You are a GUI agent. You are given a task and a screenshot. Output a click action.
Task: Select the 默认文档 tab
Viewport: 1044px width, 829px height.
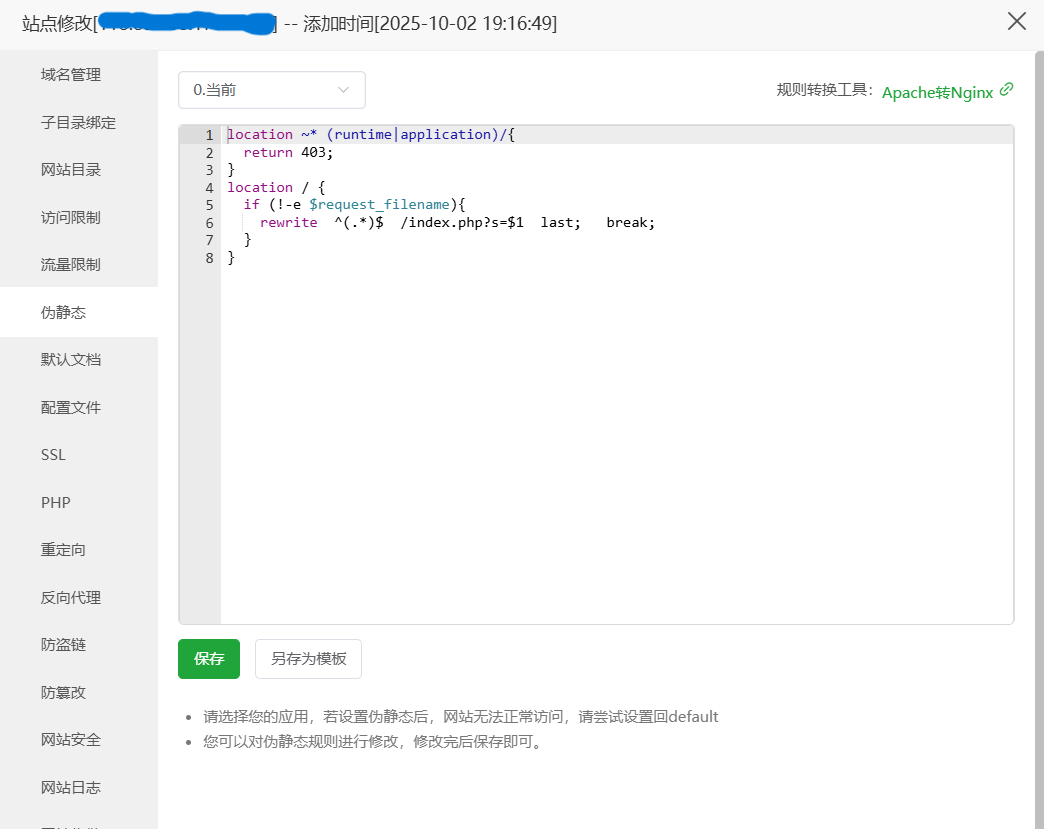click(71, 360)
